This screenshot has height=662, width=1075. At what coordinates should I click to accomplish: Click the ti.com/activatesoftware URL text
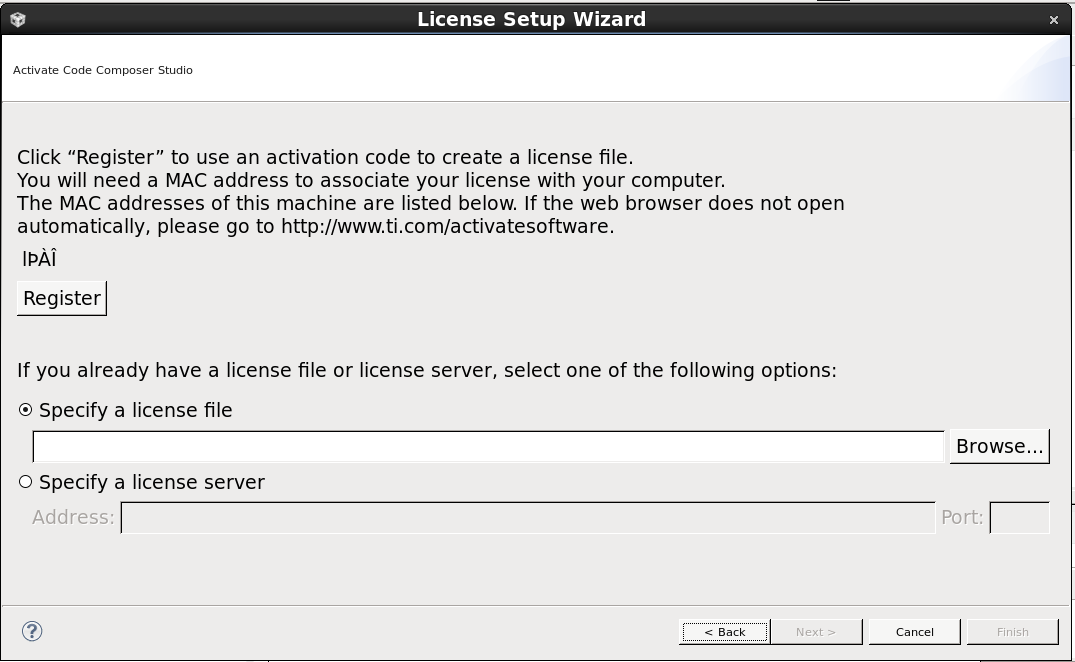pyautogui.click(x=447, y=226)
